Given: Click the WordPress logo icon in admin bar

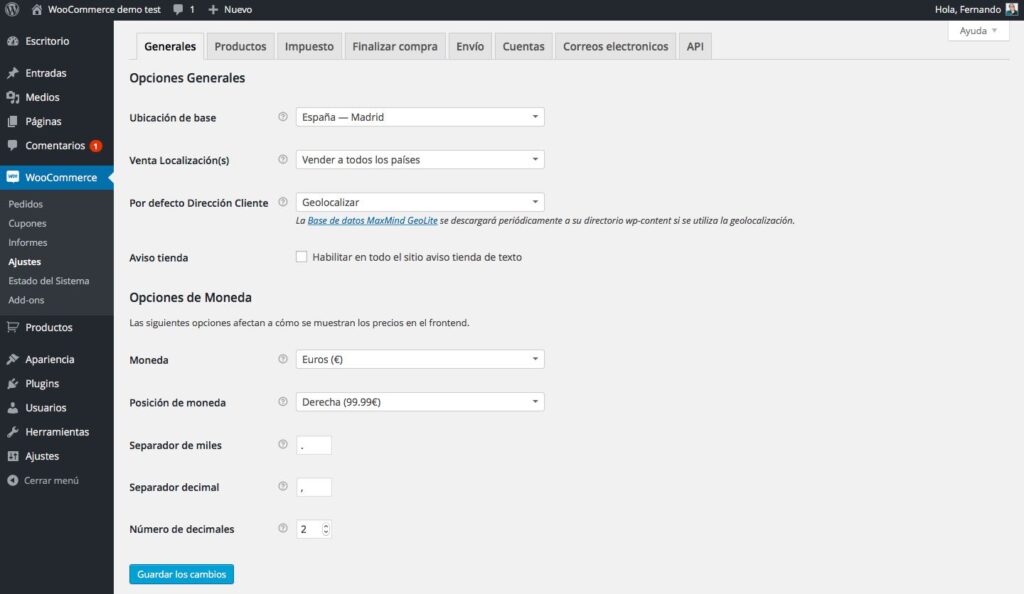Looking at the screenshot, I should (12, 9).
